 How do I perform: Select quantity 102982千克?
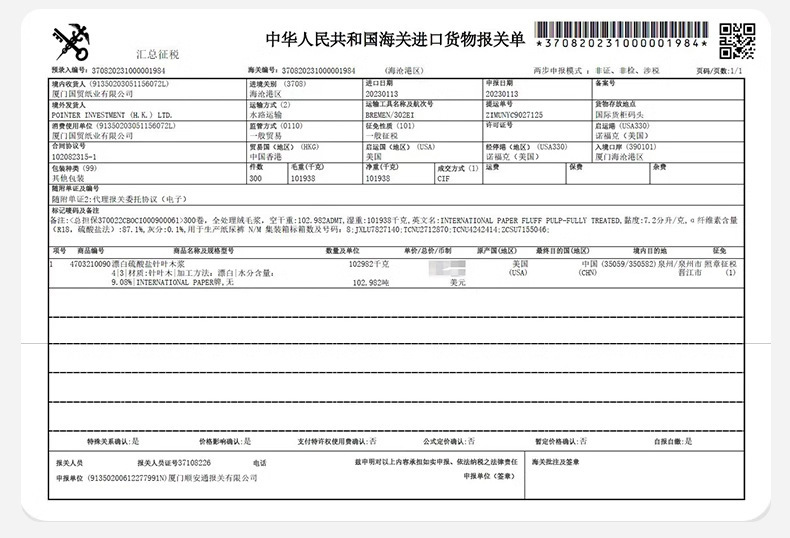click(369, 263)
